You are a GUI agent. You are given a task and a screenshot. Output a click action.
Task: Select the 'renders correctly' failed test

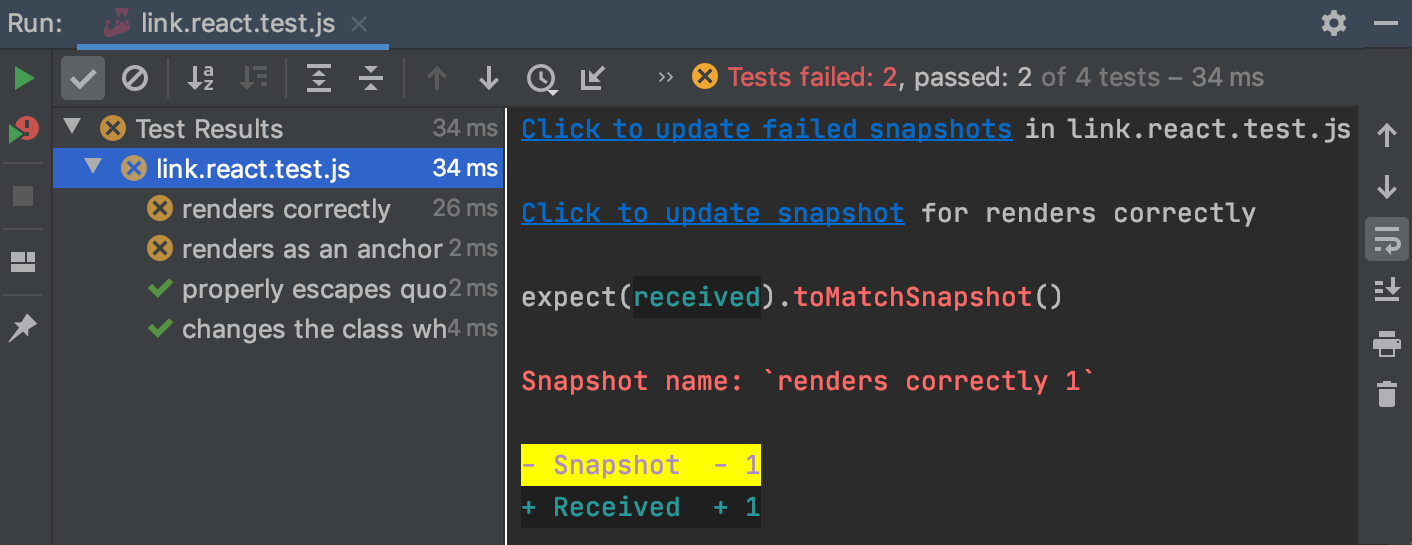pos(286,209)
